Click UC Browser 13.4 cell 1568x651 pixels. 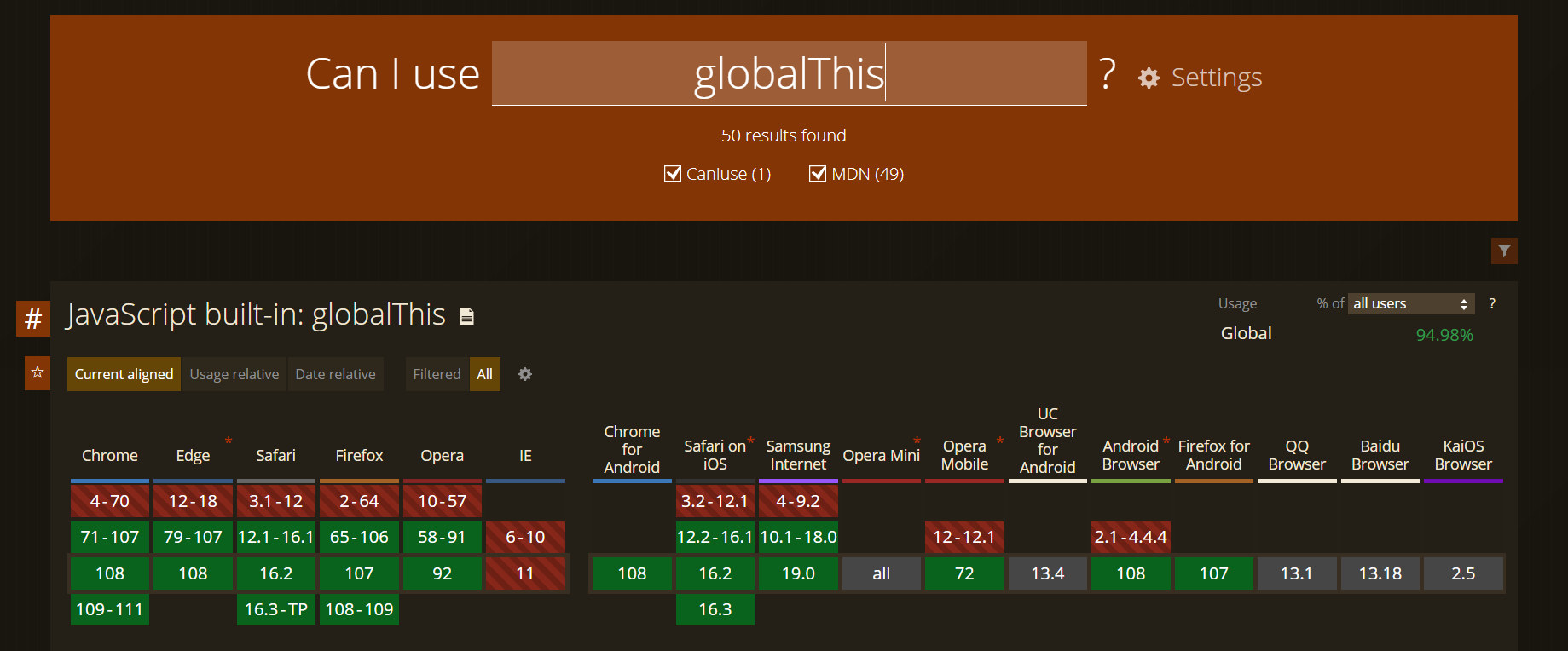click(x=1048, y=573)
